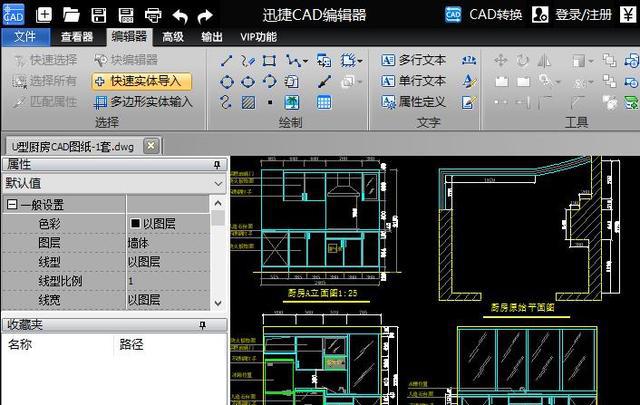This screenshot has height=405, width=640.
Task: Undo the last action
Action: pos(180,16)
